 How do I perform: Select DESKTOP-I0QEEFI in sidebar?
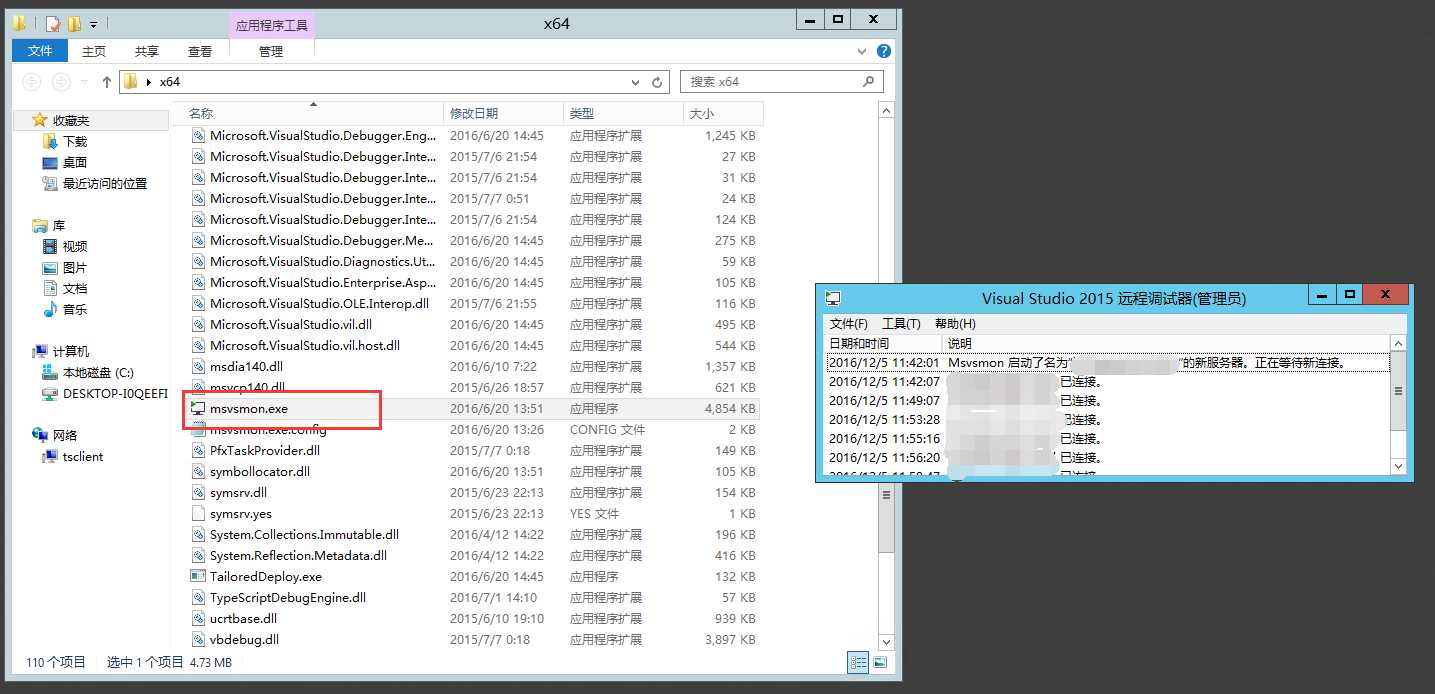click(x=115, y=393)
